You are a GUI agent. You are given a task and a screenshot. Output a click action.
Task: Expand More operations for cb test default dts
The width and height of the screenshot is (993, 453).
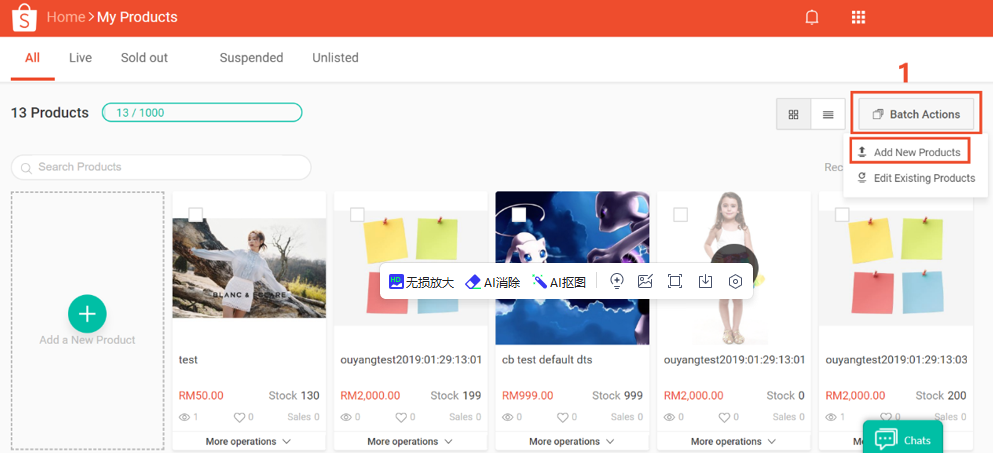(x=571, y=441)
